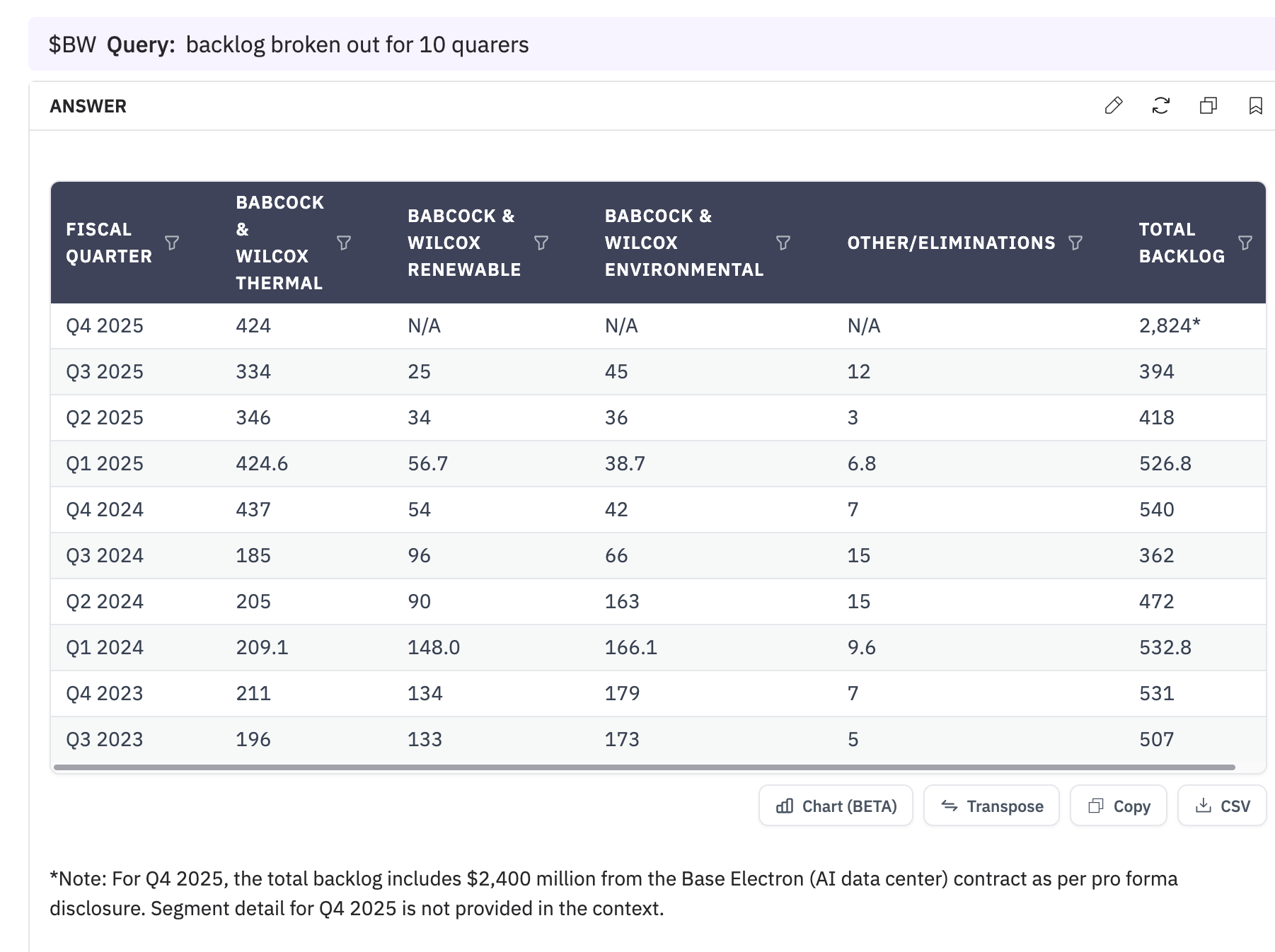Viewport: 1275px width, 952px height.
Task: Click the table's horizontal scrollbar
Action: tap(644, 767)
